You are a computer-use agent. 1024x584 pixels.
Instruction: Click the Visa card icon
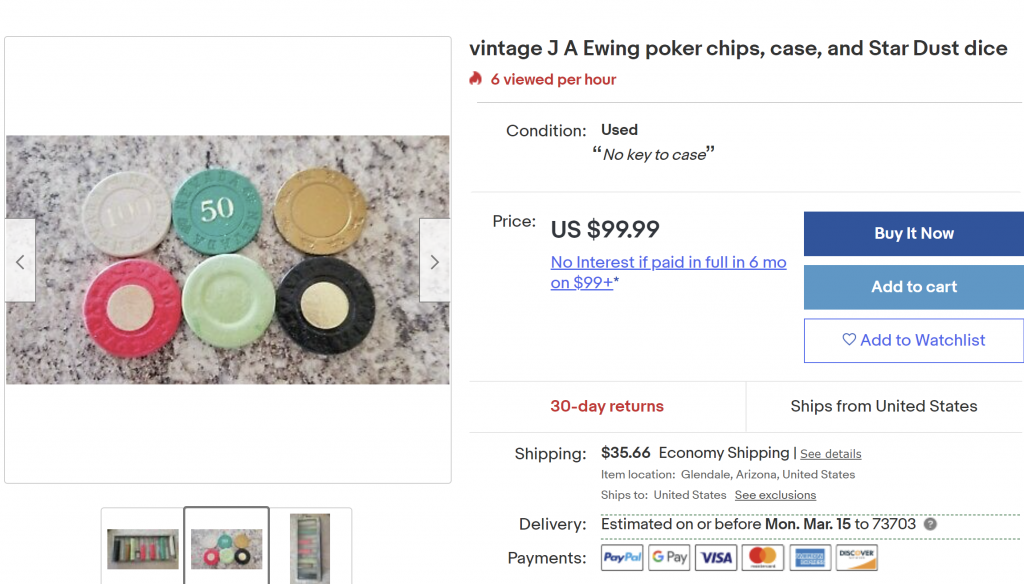coord(716,557)
